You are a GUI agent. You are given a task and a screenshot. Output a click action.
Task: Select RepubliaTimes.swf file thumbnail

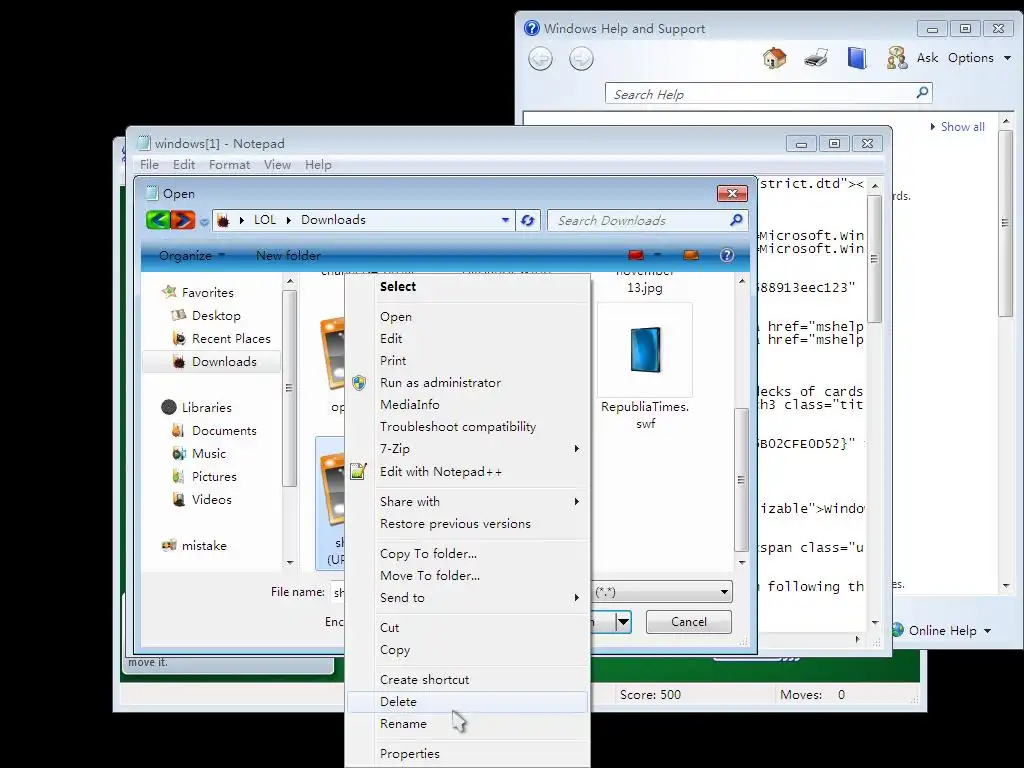pos(645,350)
